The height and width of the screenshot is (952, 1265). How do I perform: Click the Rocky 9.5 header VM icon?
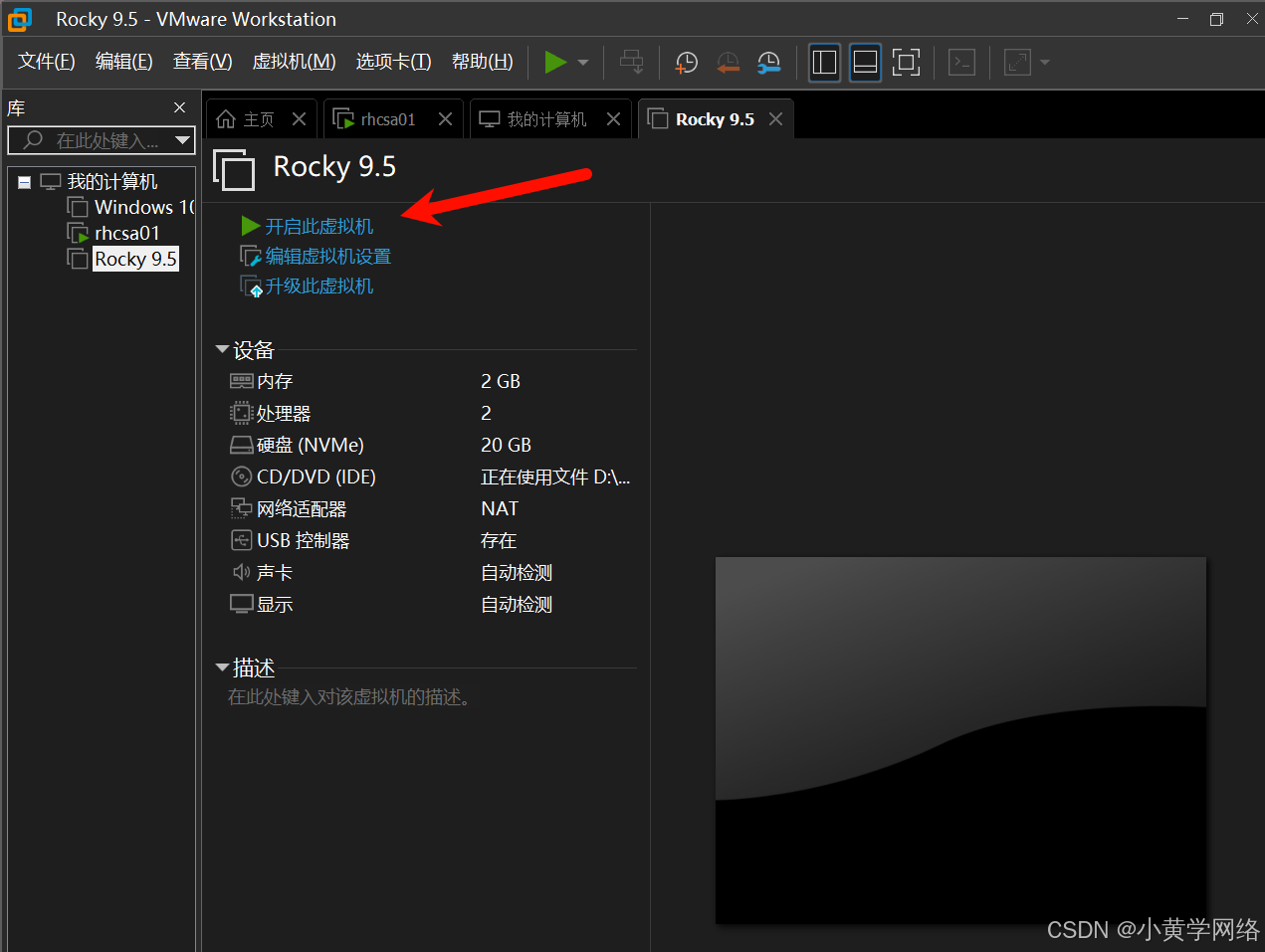[x=234, y=169]
